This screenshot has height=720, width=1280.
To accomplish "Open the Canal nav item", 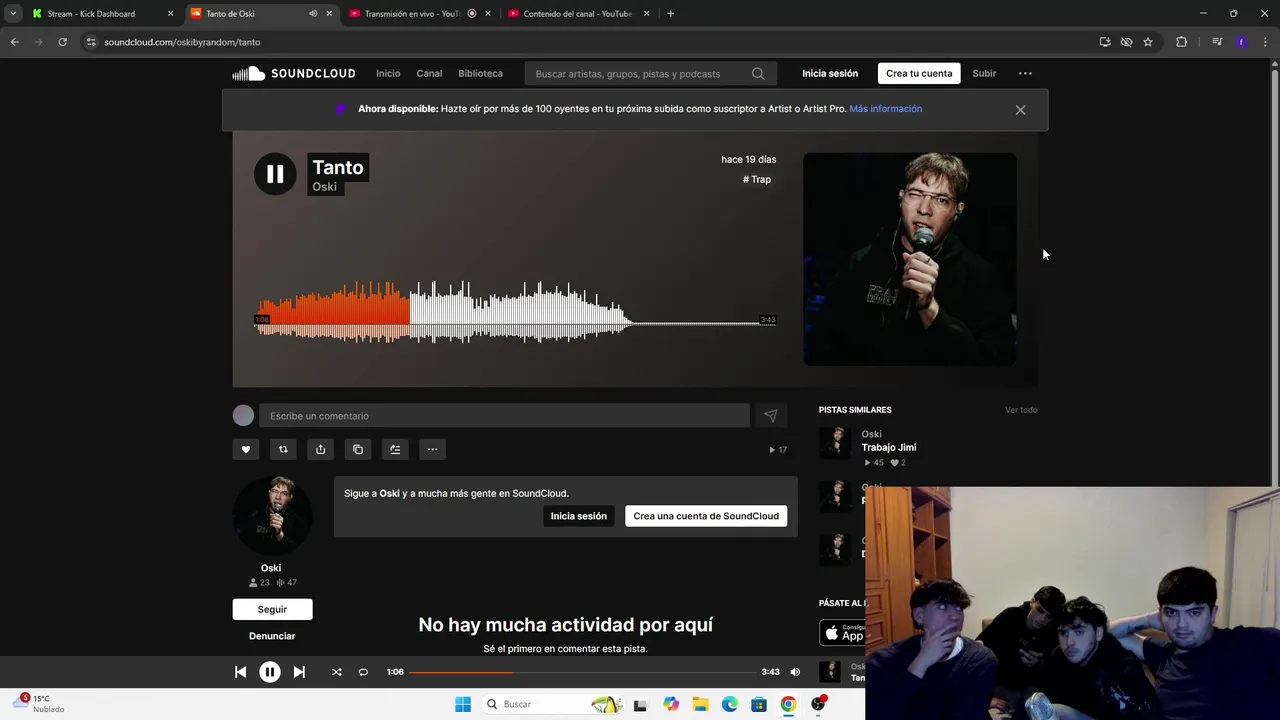I will point(429,73).
